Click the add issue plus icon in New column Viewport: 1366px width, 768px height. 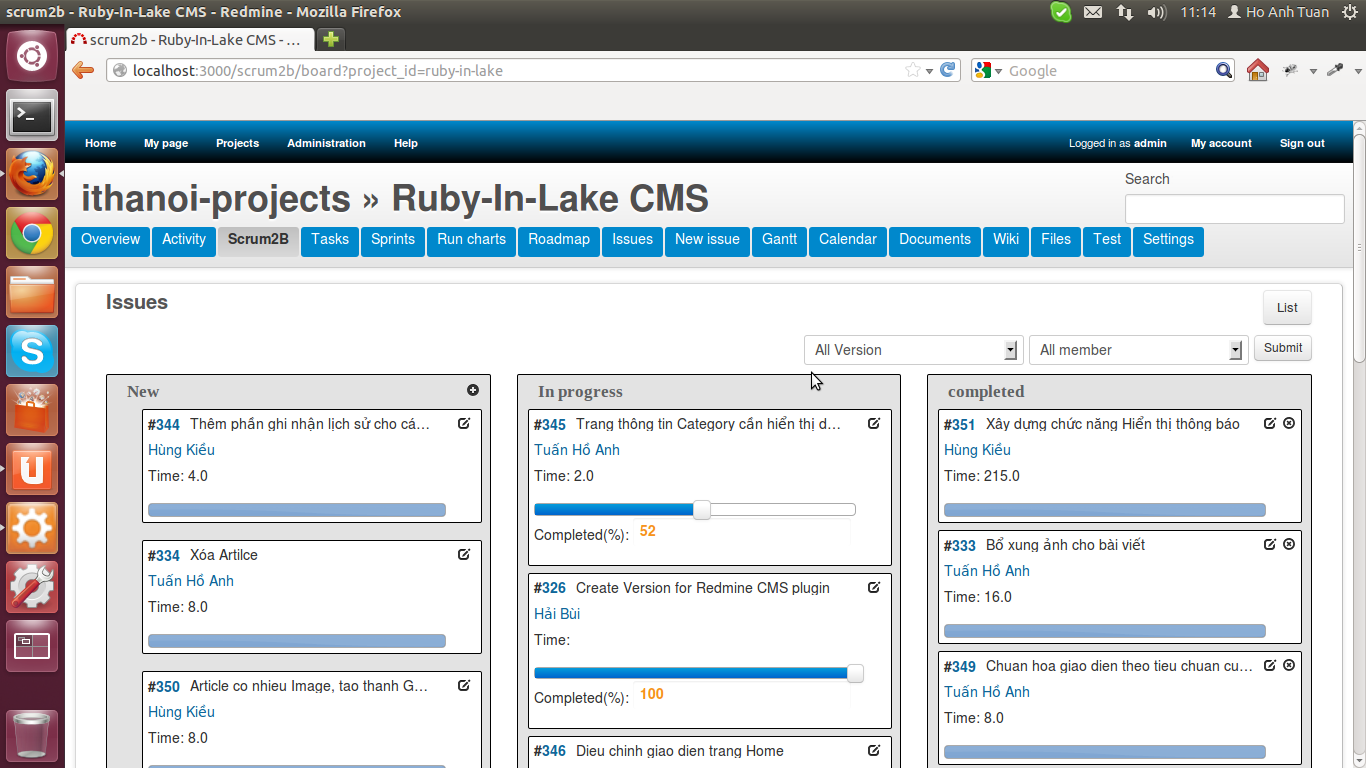(473, 391)
